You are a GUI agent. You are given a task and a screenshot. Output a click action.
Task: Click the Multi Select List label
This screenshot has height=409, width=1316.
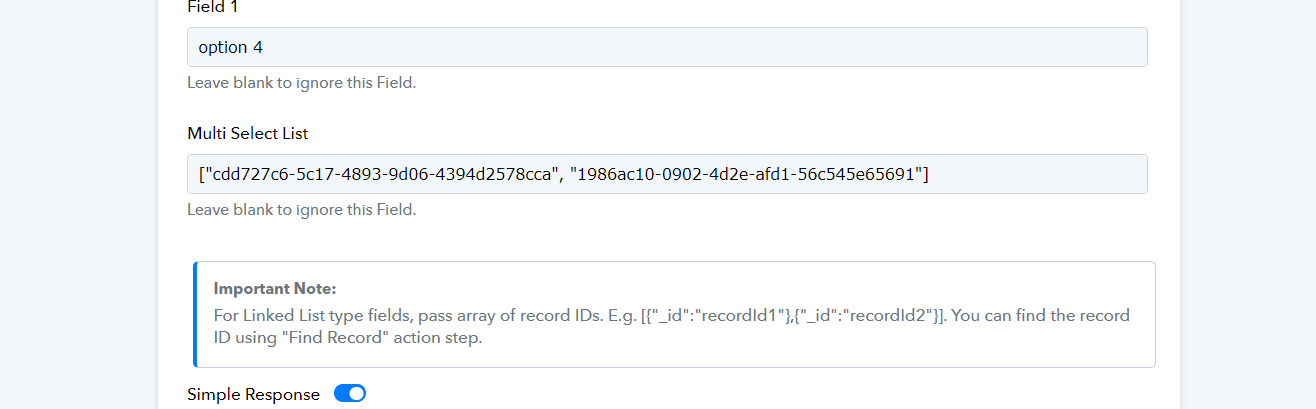click(x=248, y=133)
